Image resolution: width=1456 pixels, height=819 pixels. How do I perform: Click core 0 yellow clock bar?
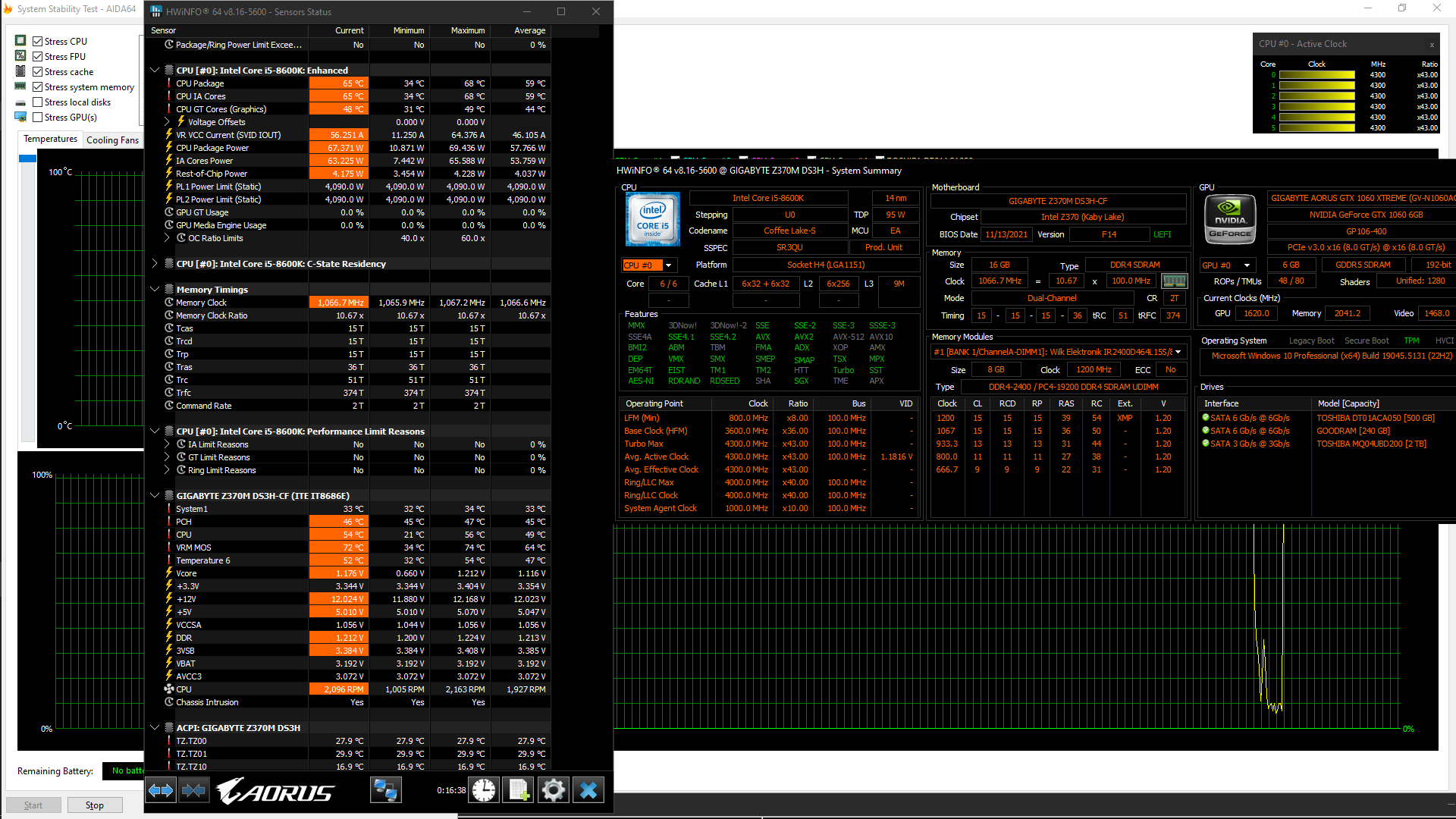[x=1316, y=75]
